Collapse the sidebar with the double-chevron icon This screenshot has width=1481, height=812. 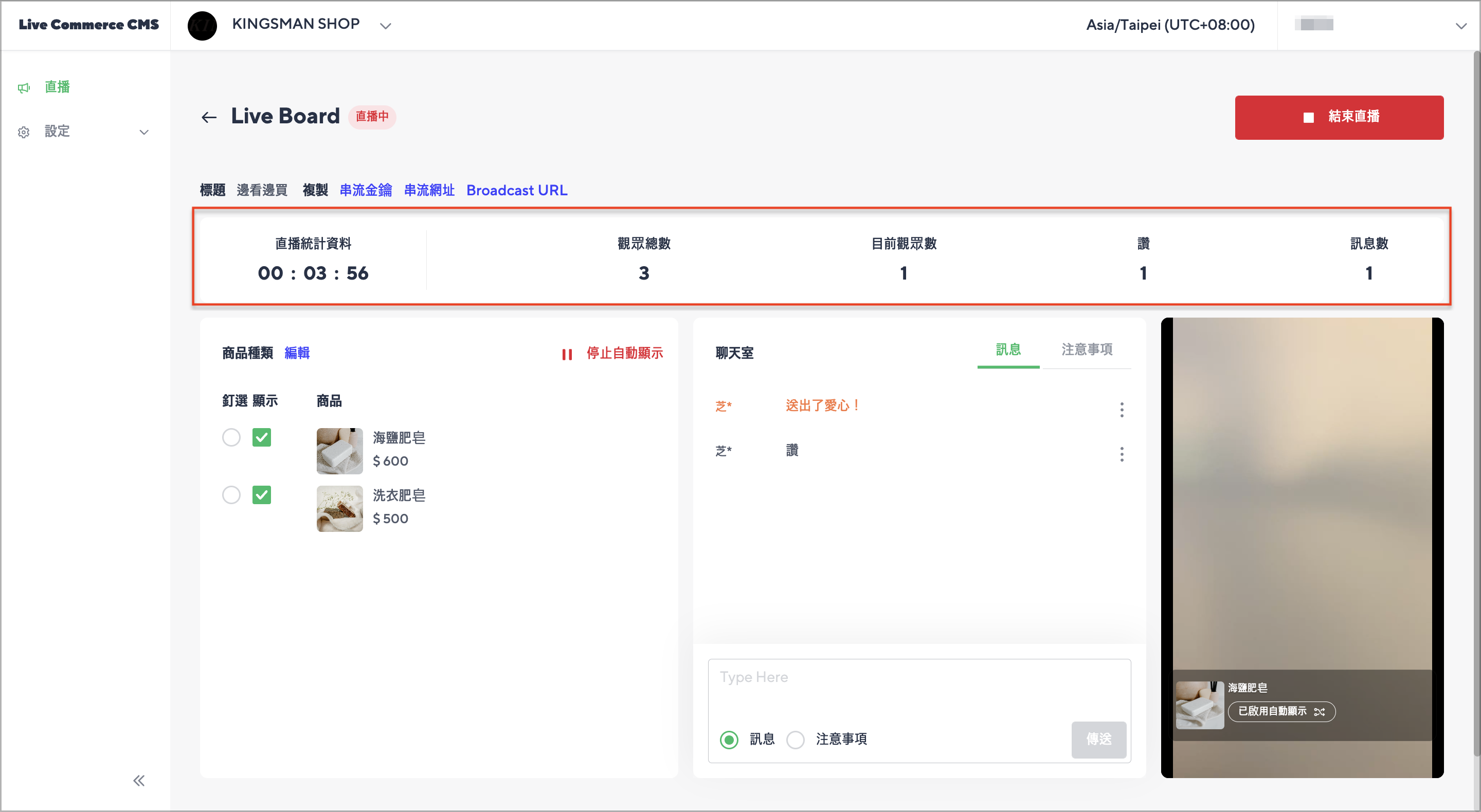(x=139, y=780)
